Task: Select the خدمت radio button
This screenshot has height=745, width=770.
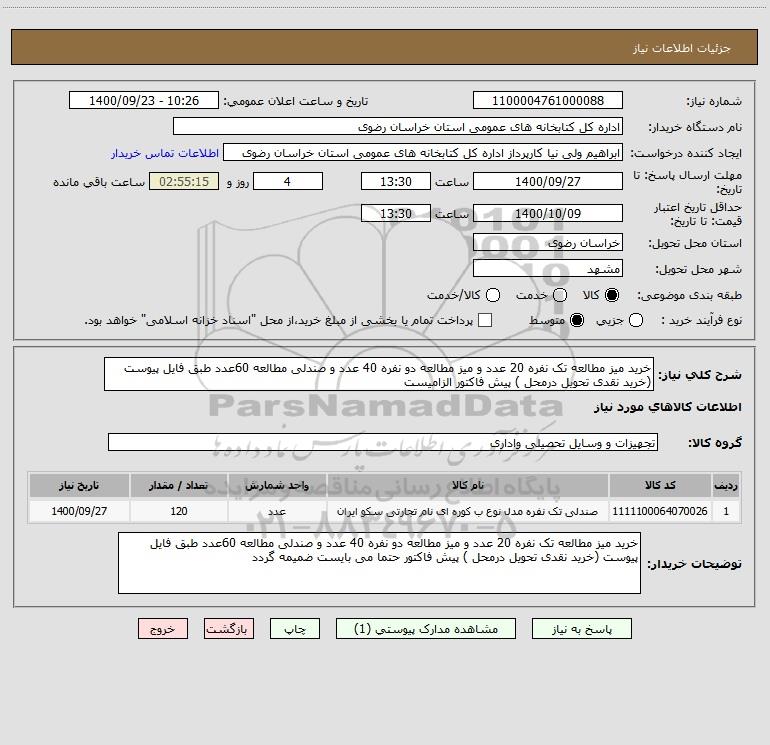Action: point(560,295)
